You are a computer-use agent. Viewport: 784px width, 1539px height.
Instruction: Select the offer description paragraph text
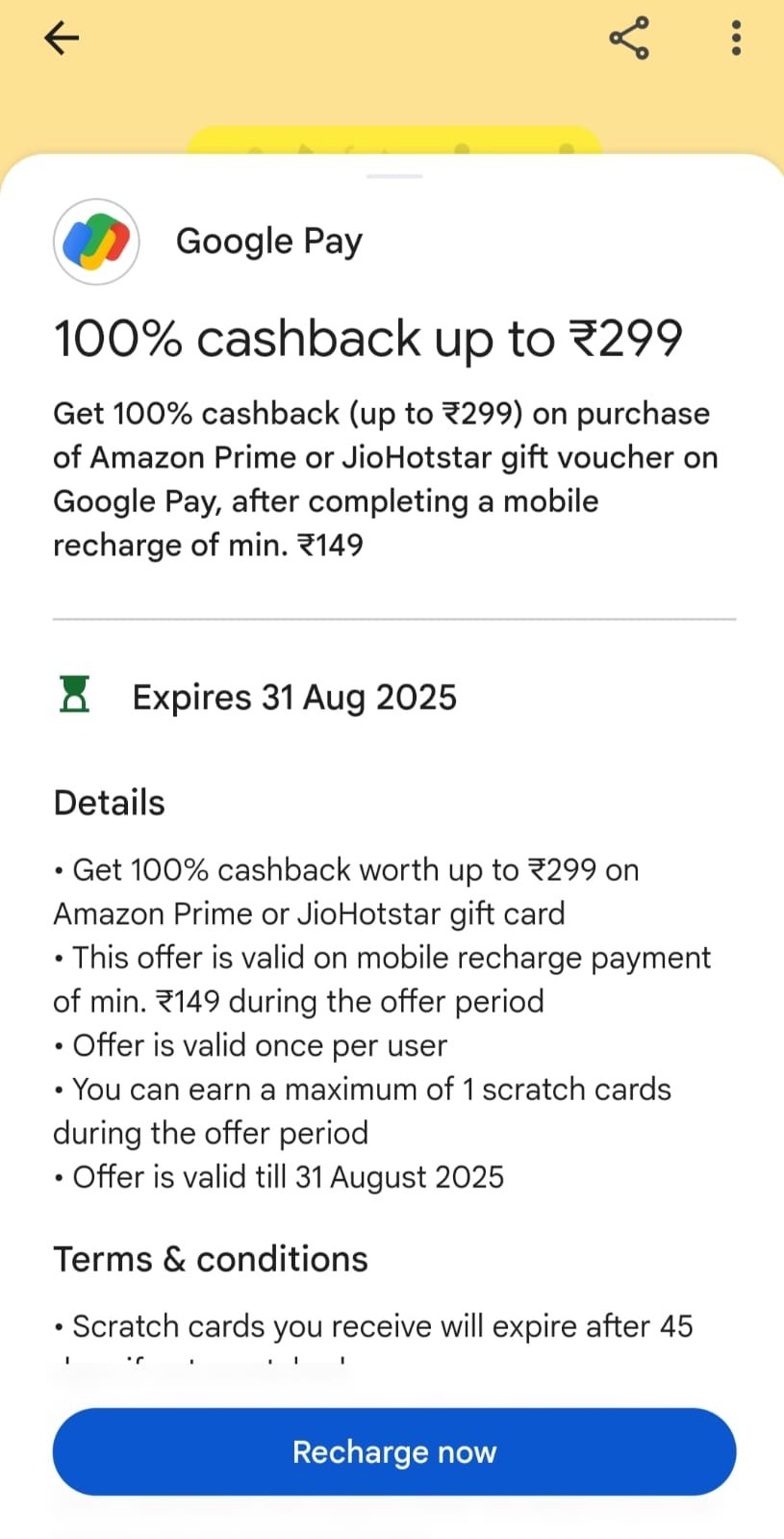[385, 479]
